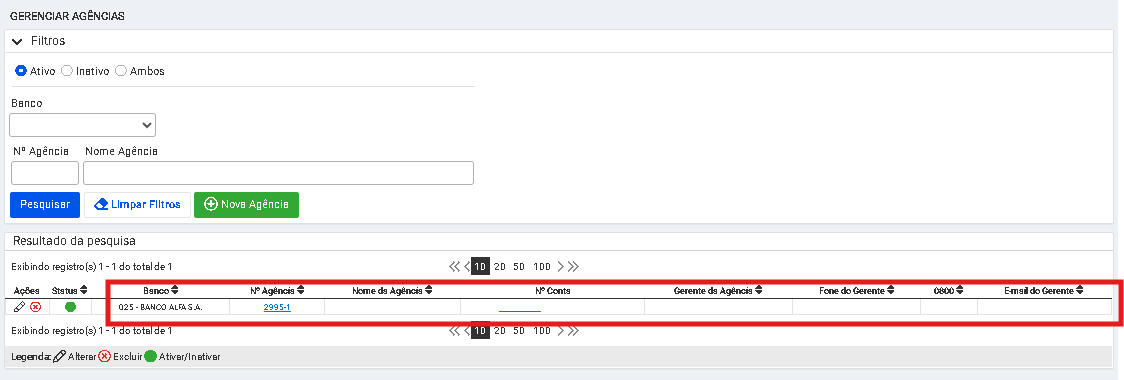Toggle the green status circle for Banco Alfa

click(x=70, y=307)
